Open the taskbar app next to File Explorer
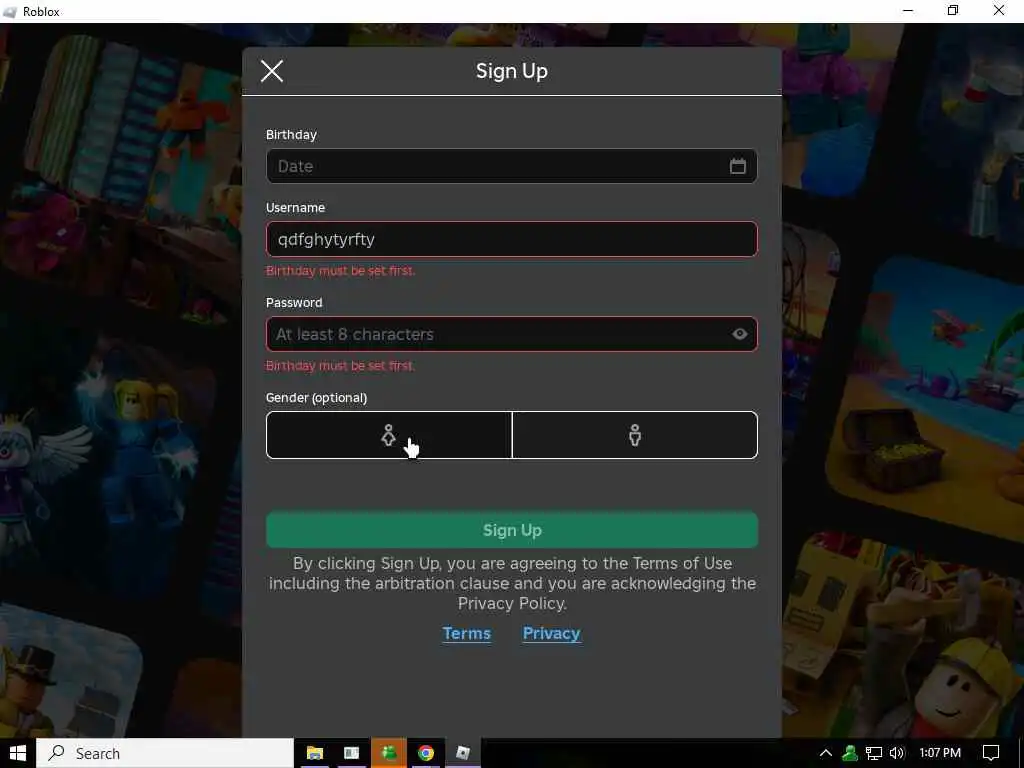The height and width of the screenshot is (768, 1024). 351,753
